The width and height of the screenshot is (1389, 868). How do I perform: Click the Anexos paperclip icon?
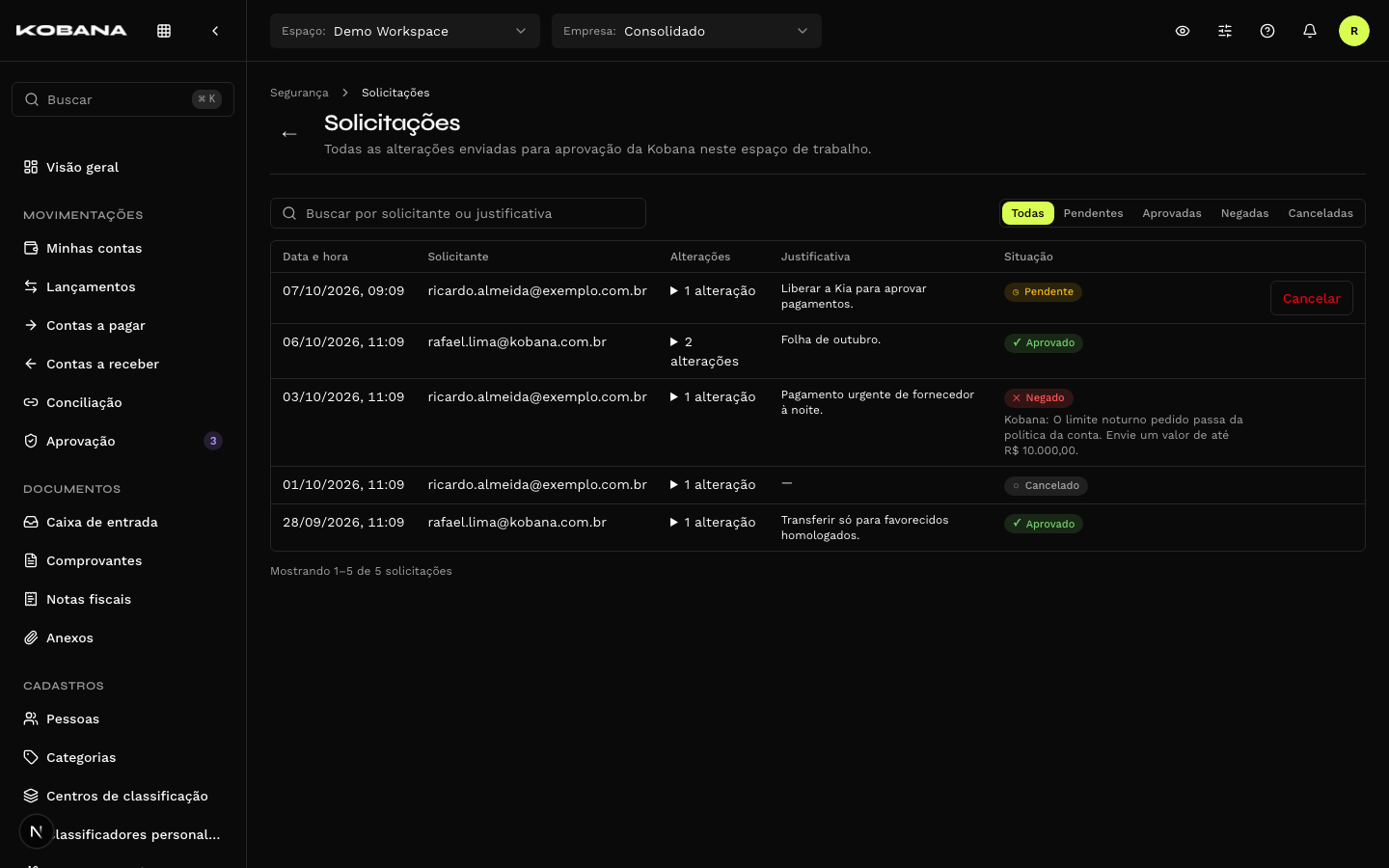31,637
